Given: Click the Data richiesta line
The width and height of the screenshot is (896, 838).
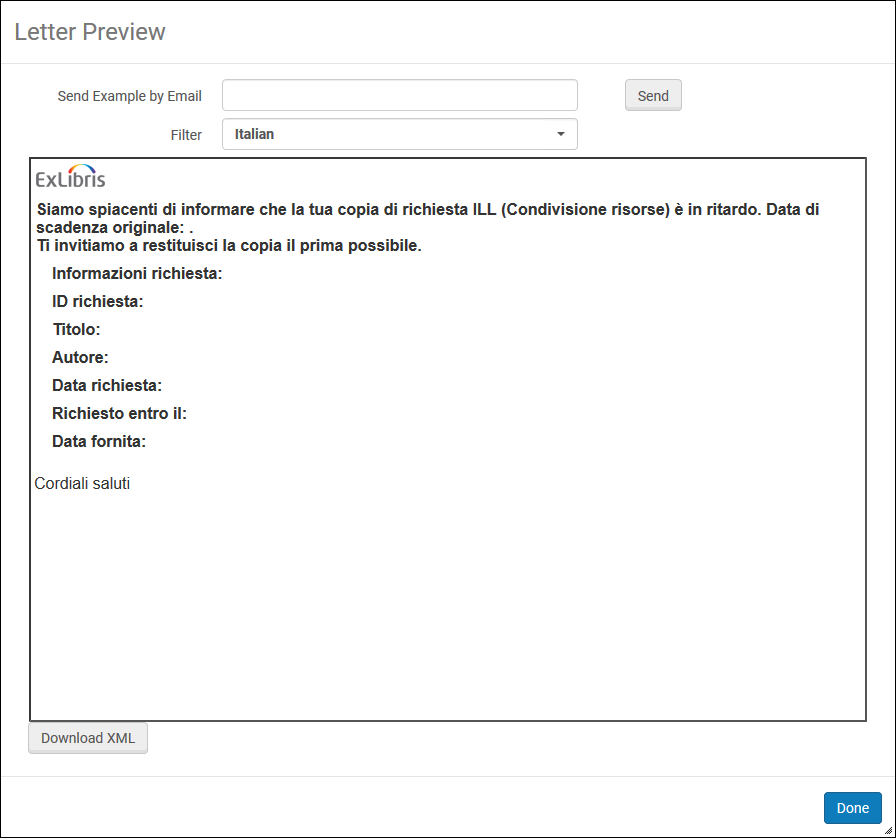Looking at the screenshot, I should (x=107, y=385).
